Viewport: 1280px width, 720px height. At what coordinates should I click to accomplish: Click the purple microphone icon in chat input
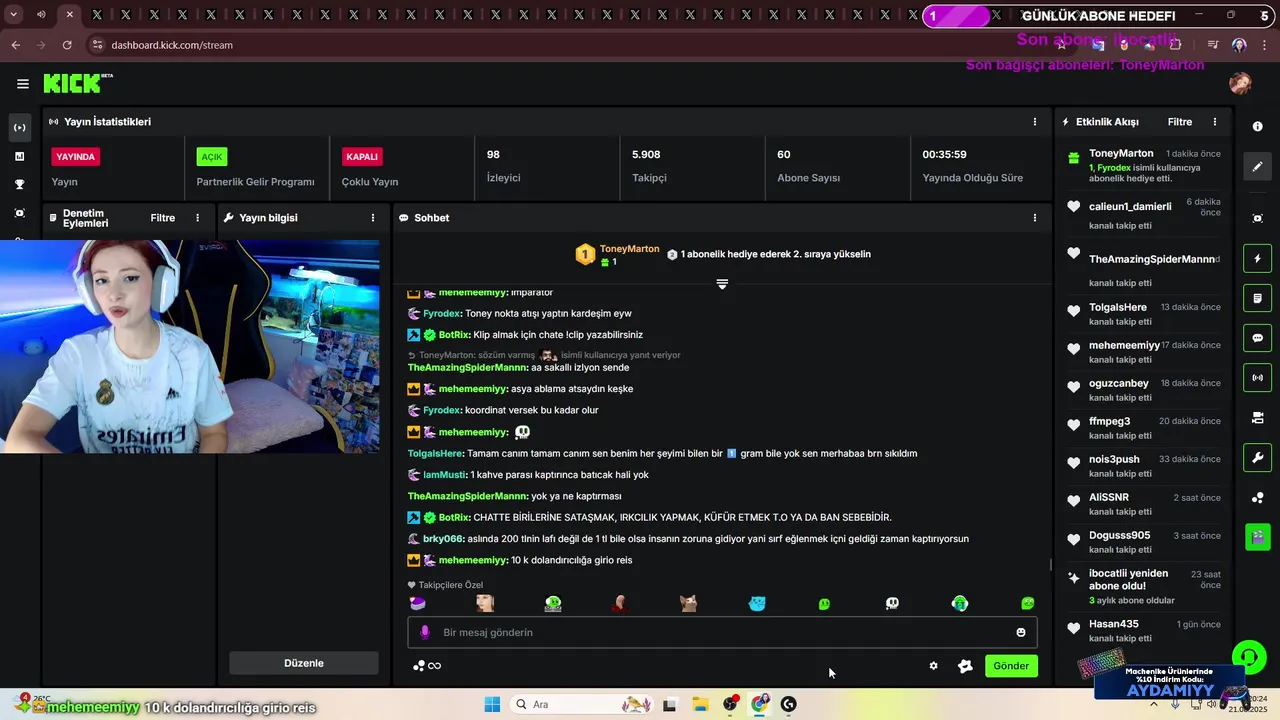pyautogui.click(x=425, y=632)
